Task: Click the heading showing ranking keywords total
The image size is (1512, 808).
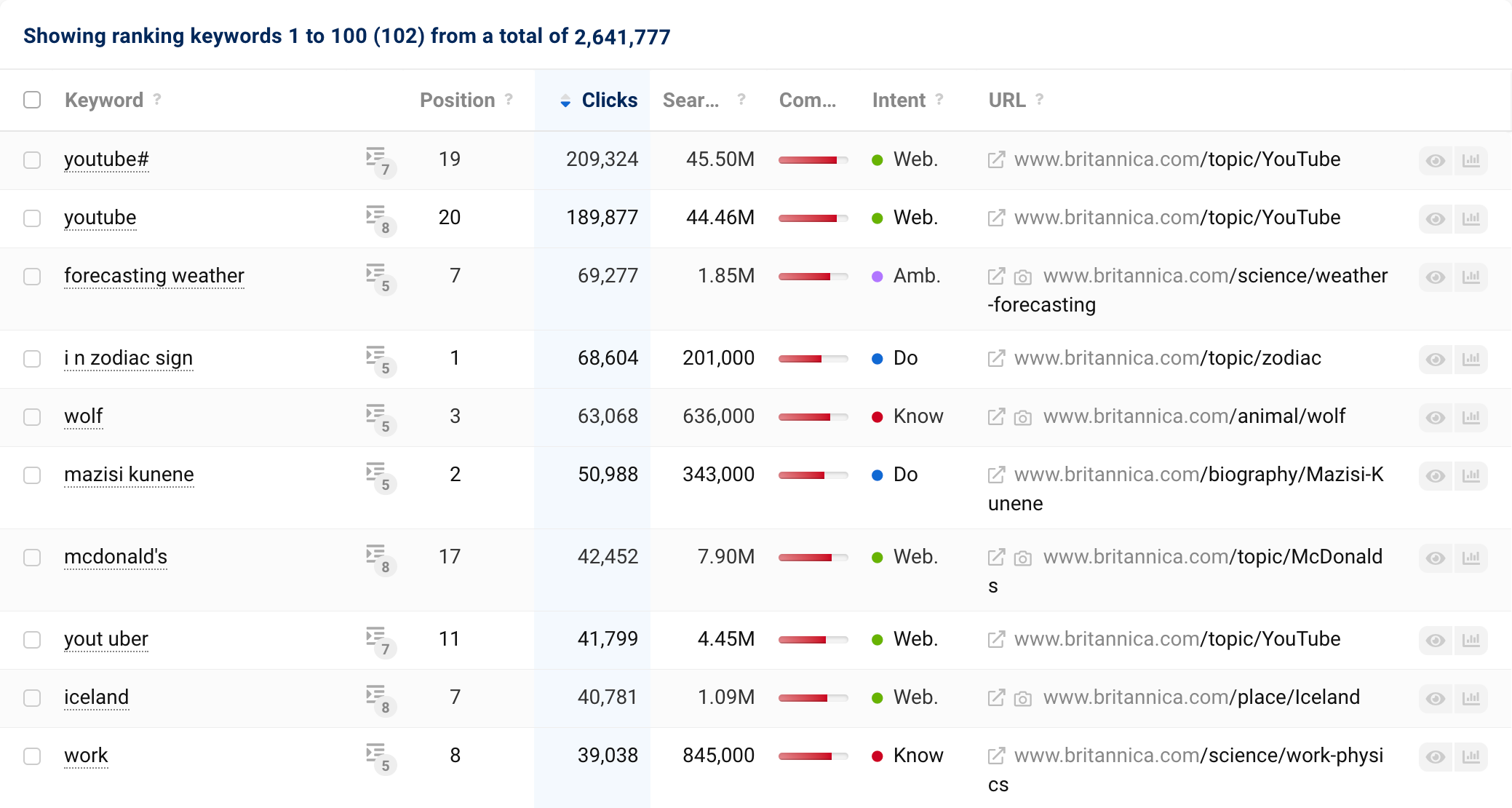Action: (346, 36)
